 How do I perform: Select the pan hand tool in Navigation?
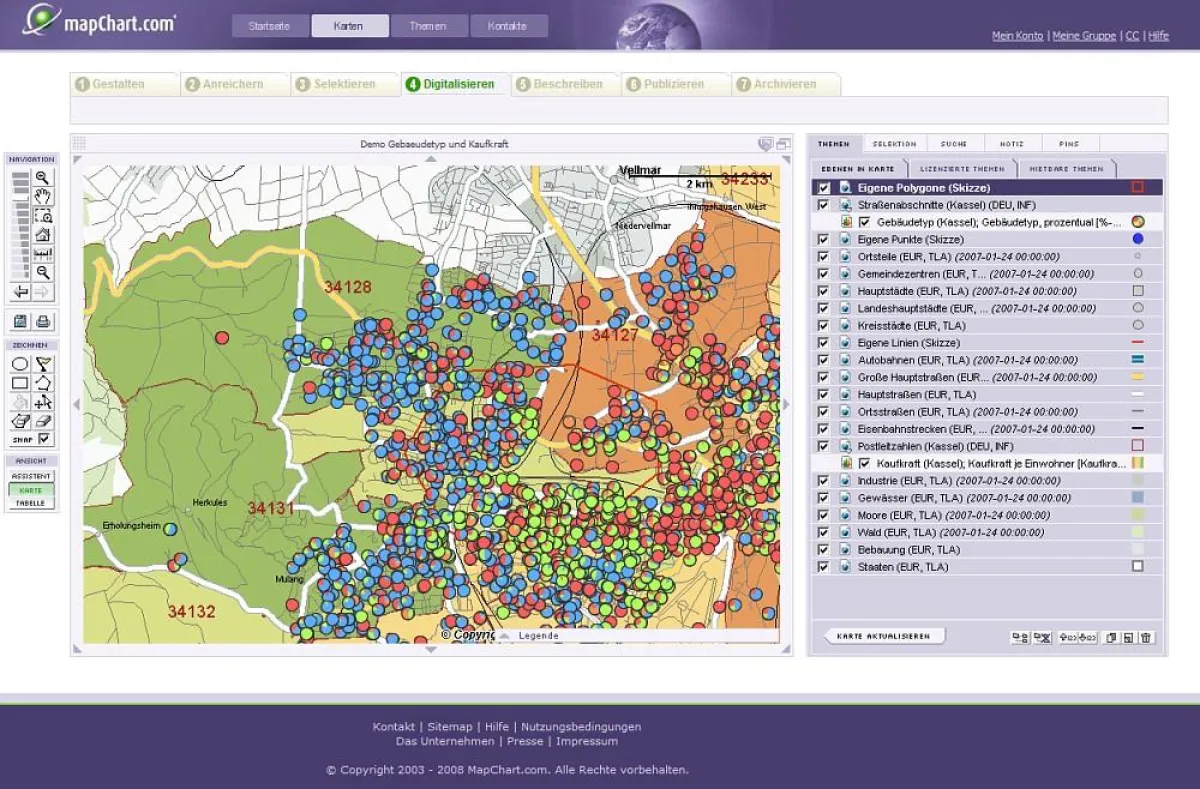coord(44,197)
